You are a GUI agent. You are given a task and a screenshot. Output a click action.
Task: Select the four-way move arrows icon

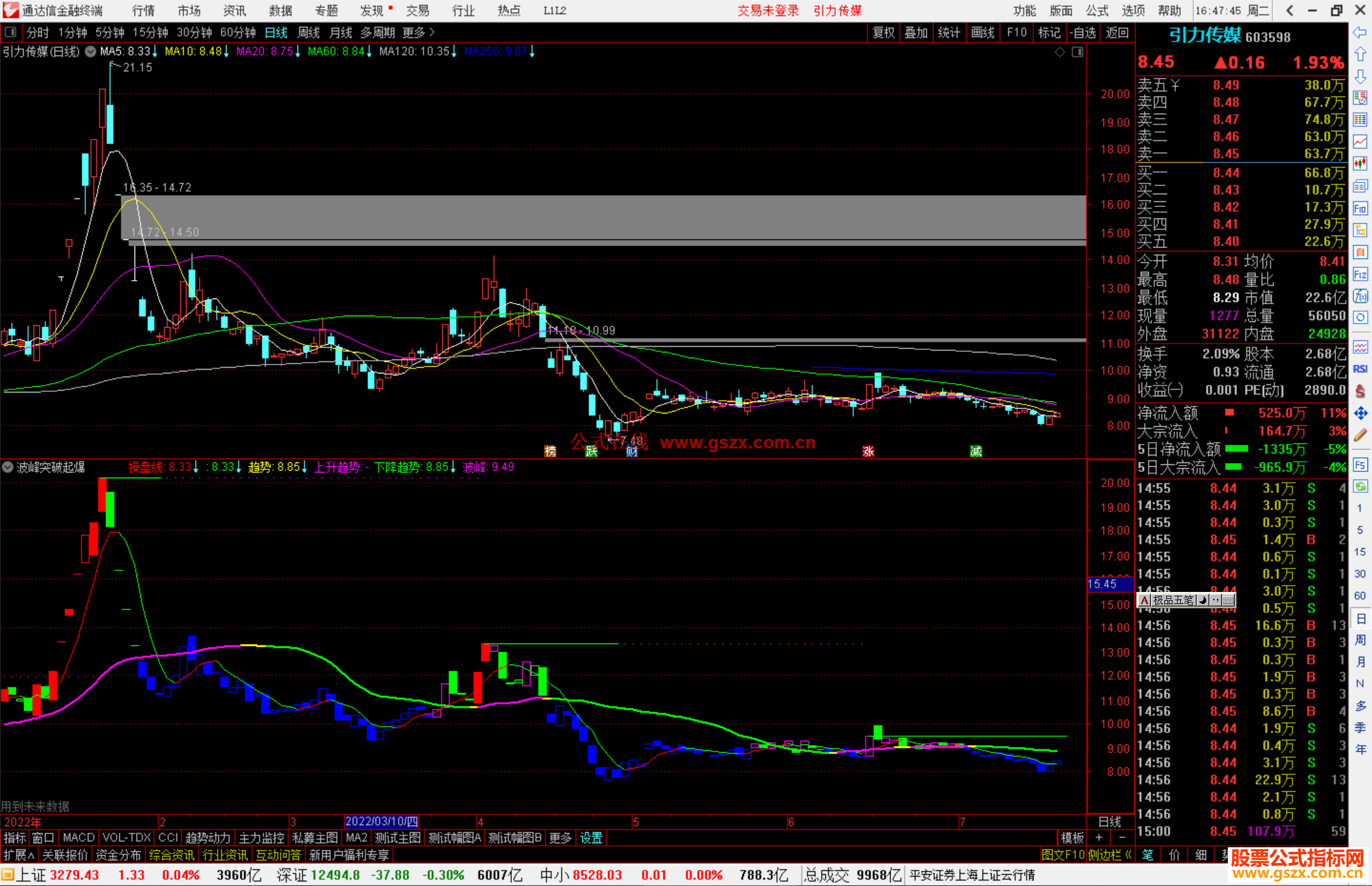pos(1360,413)
